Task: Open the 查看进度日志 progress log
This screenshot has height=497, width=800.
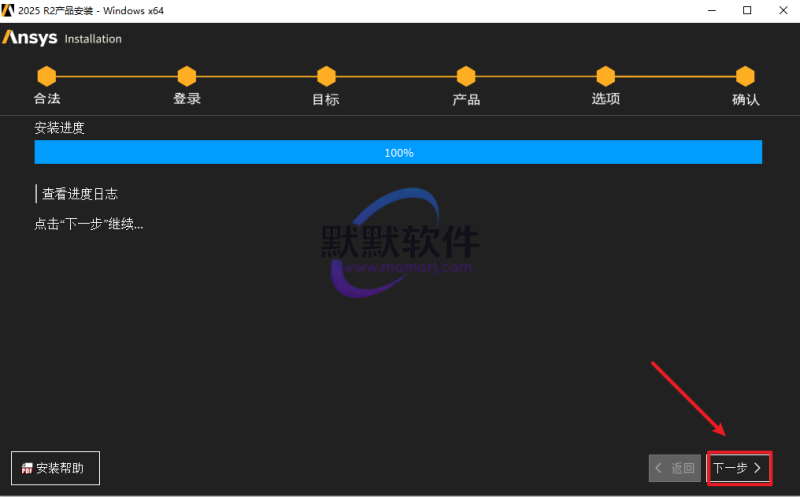Action: (86, 194)
